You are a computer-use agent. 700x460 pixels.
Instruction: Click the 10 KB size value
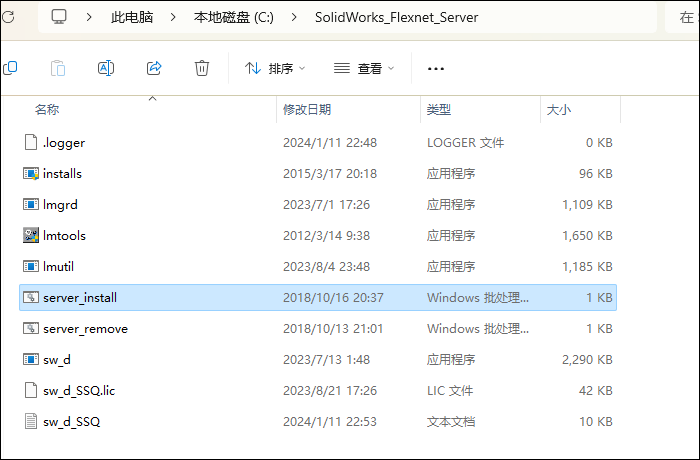(596, 422)
